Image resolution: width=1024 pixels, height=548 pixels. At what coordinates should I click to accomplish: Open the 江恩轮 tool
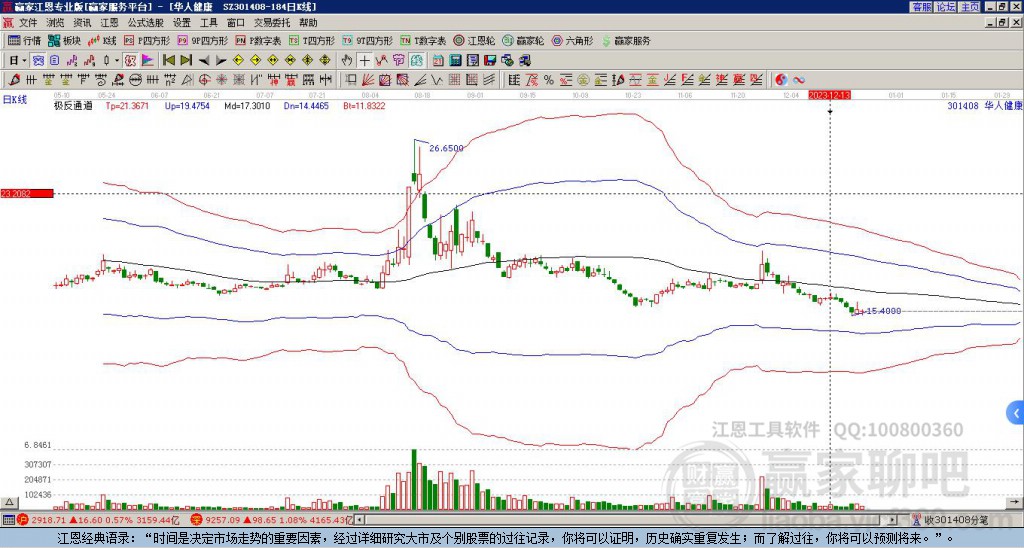pos(474,40)
